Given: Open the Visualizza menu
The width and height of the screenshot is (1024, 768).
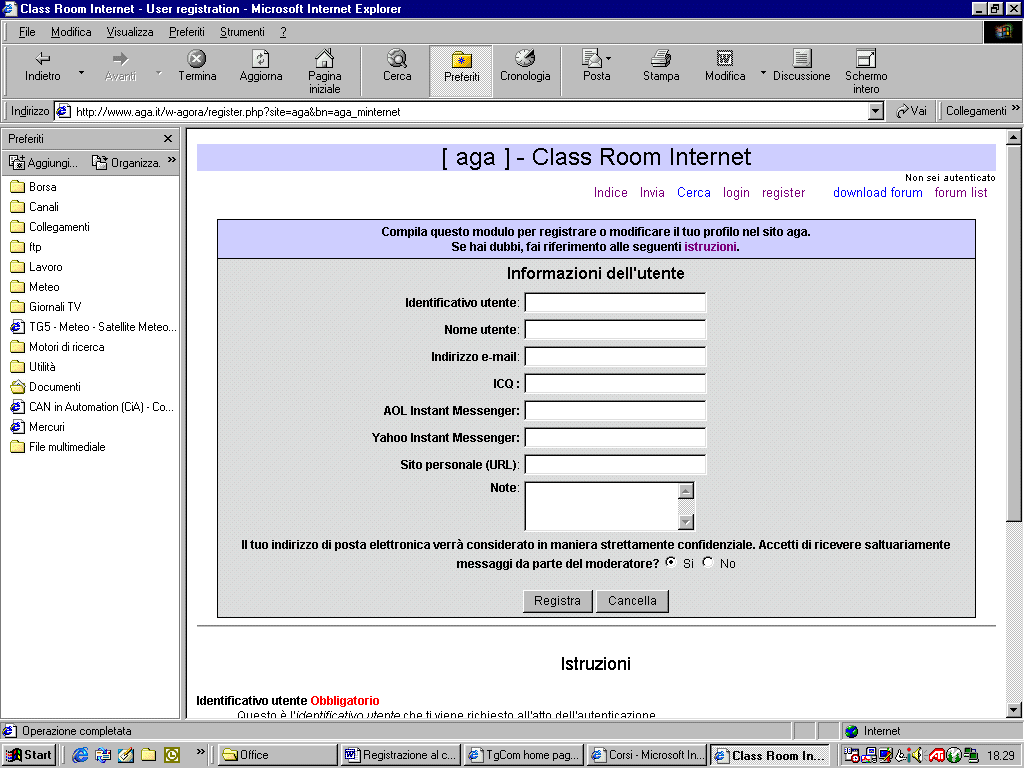Looking at the screenshot, I should (x=130, y=32).
